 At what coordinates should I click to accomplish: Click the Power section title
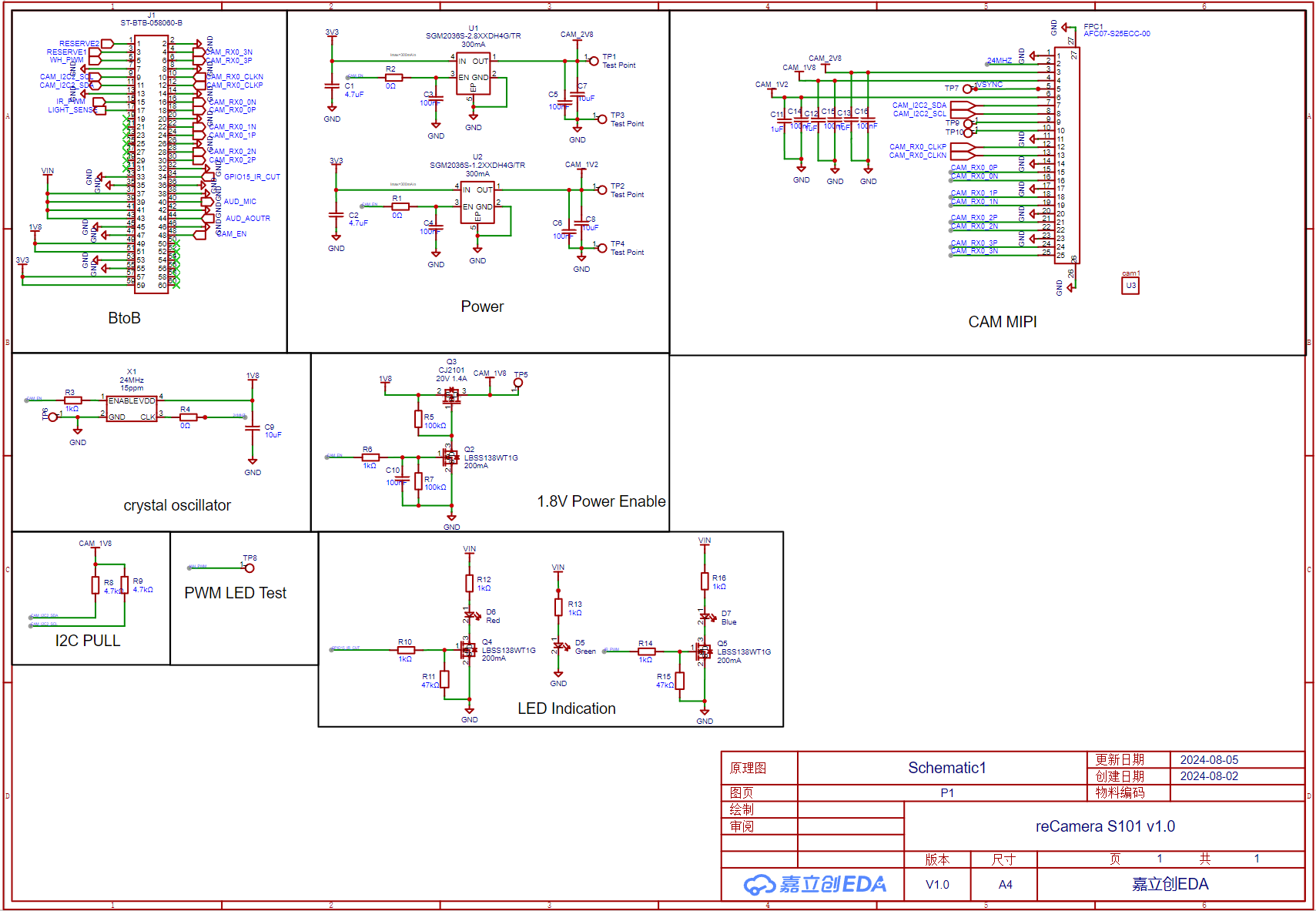point(482,306)
